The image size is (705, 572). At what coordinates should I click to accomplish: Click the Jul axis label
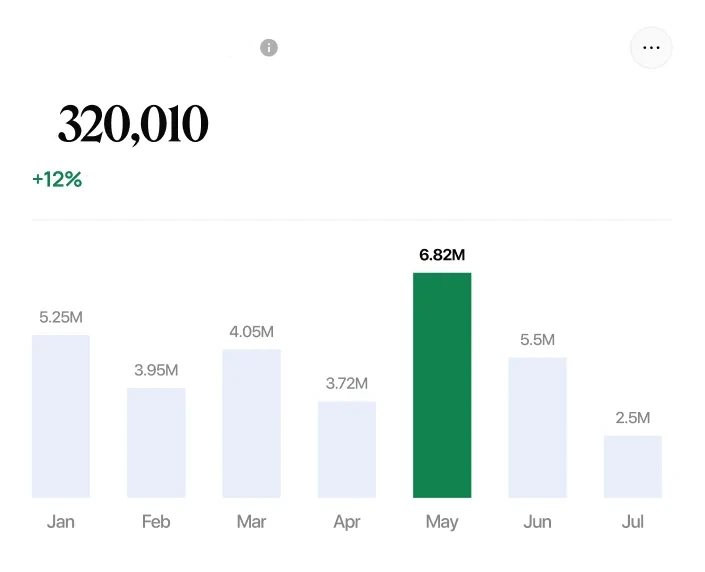coord(632,522)
